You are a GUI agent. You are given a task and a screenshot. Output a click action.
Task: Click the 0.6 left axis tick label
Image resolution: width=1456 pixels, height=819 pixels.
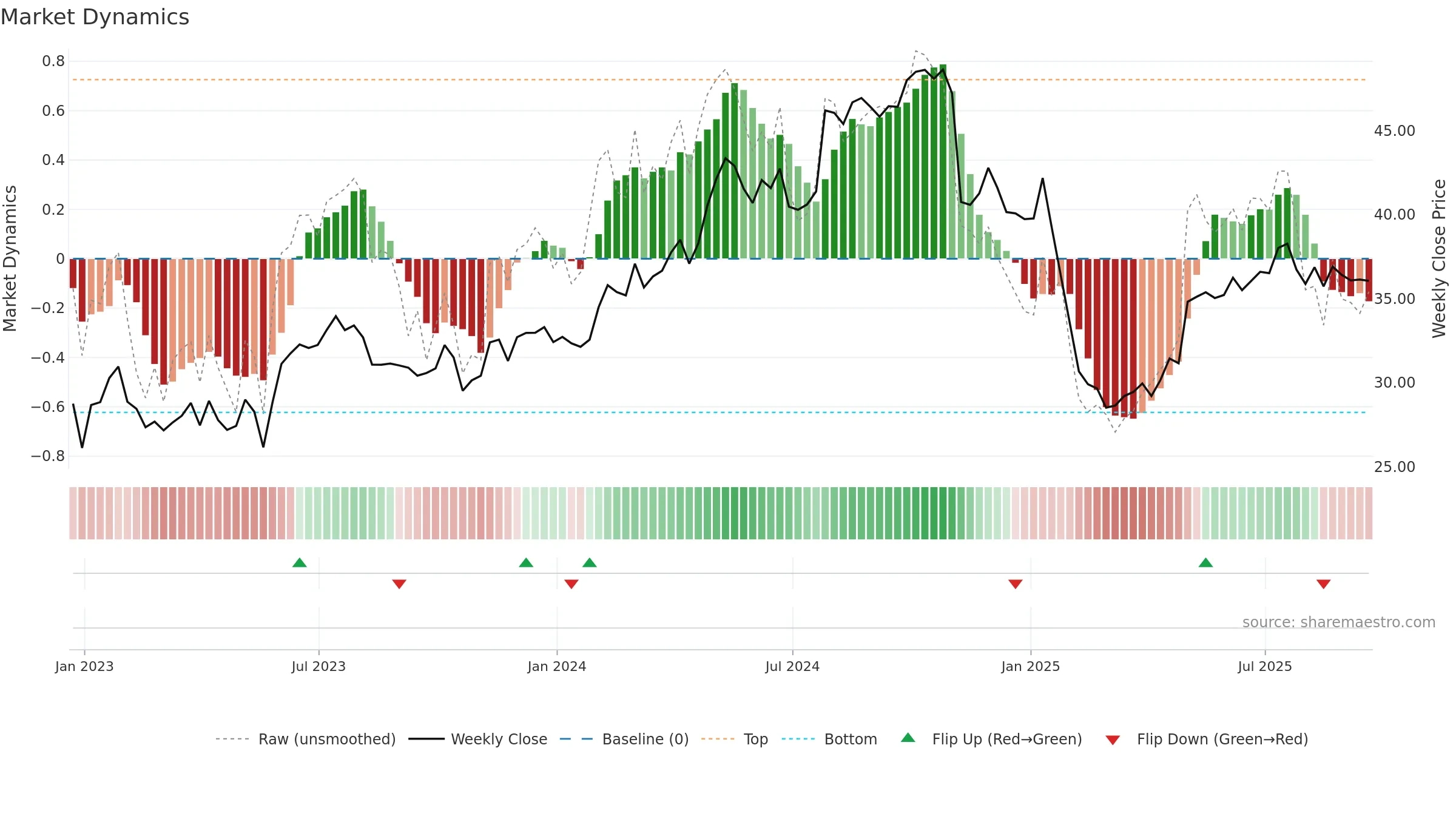click(53, 110)
